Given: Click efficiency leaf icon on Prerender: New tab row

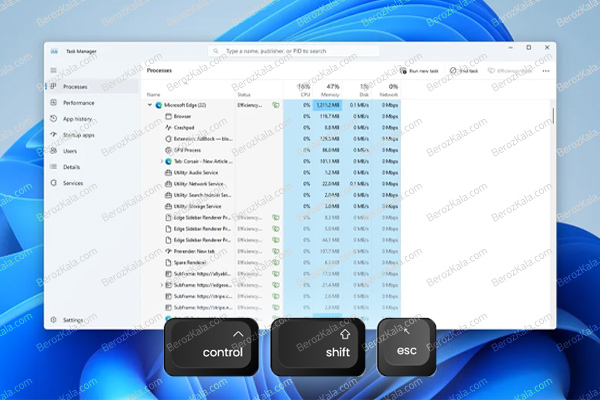Looking at the screenshot, I should pos(276,251).
